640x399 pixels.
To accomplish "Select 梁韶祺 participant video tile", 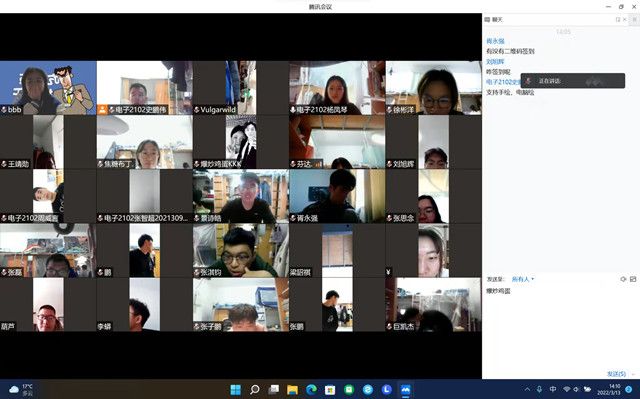I will pyautogui.click(x=337, y=250).
